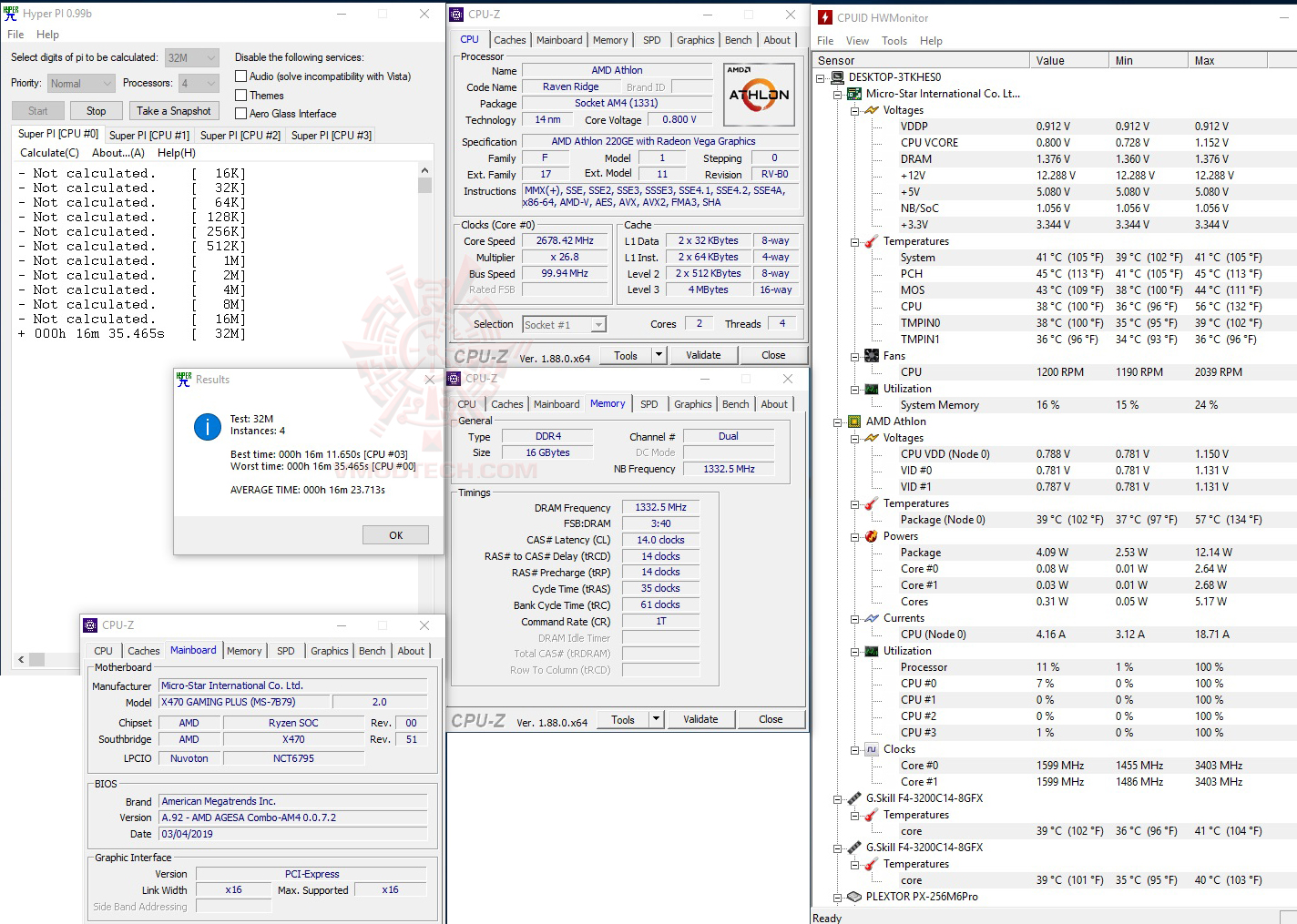Viewport: 1297px width, 924px height.
Task: Click the Value column header in HWMonitor
Action: [1070, 61]
